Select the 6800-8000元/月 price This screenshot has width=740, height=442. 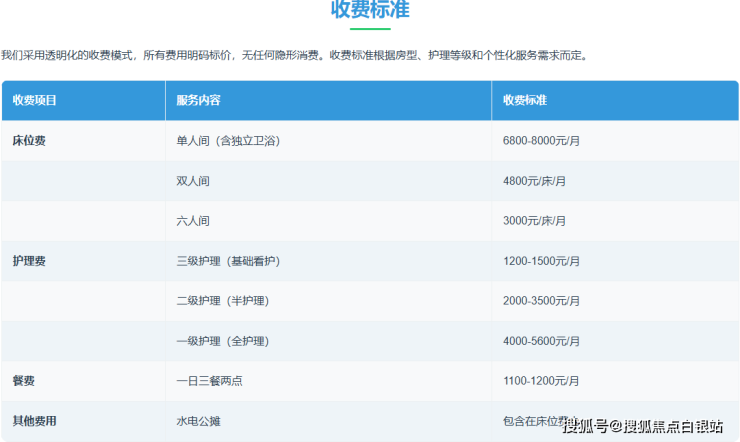541,141
